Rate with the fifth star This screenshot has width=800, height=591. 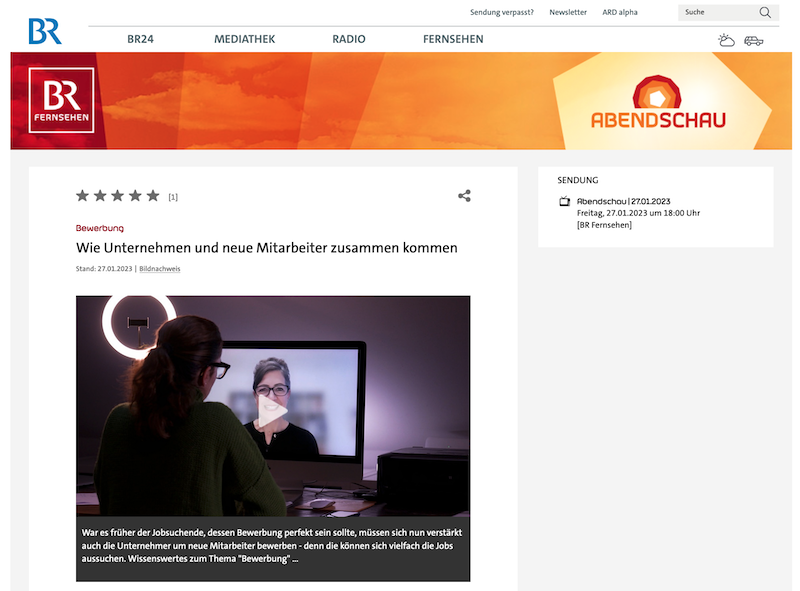tap(153, 195)
